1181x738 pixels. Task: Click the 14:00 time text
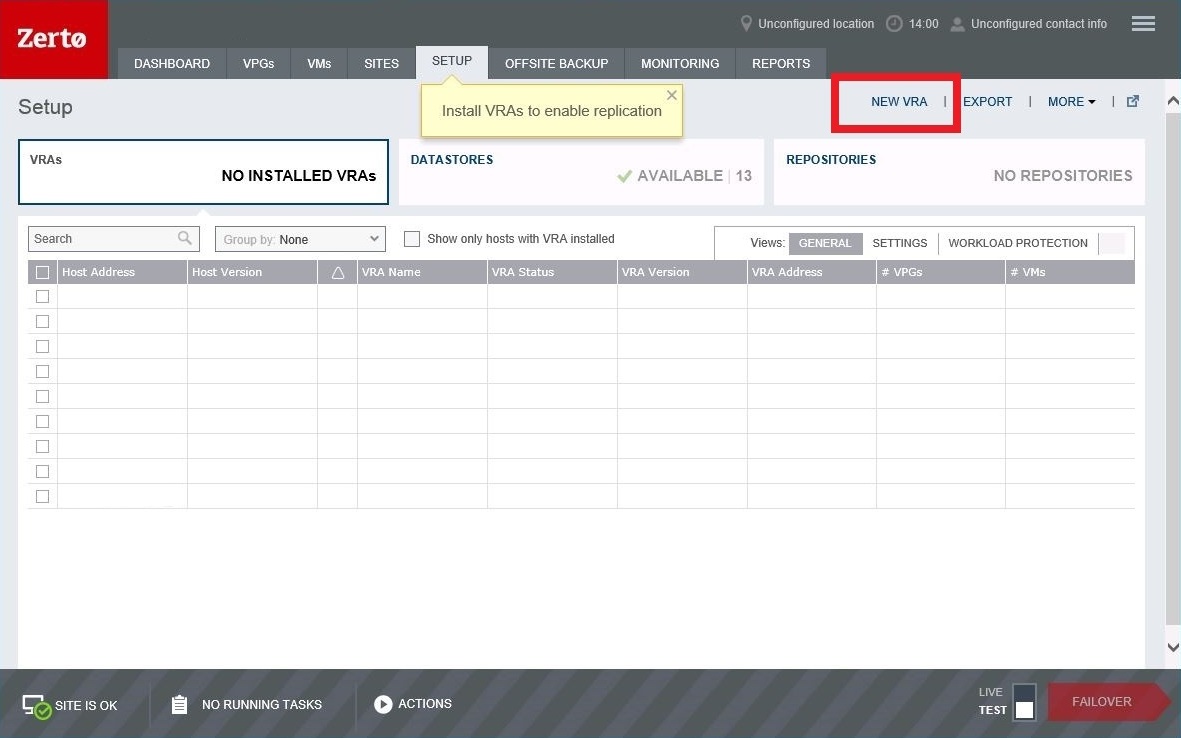click(923, 24)
